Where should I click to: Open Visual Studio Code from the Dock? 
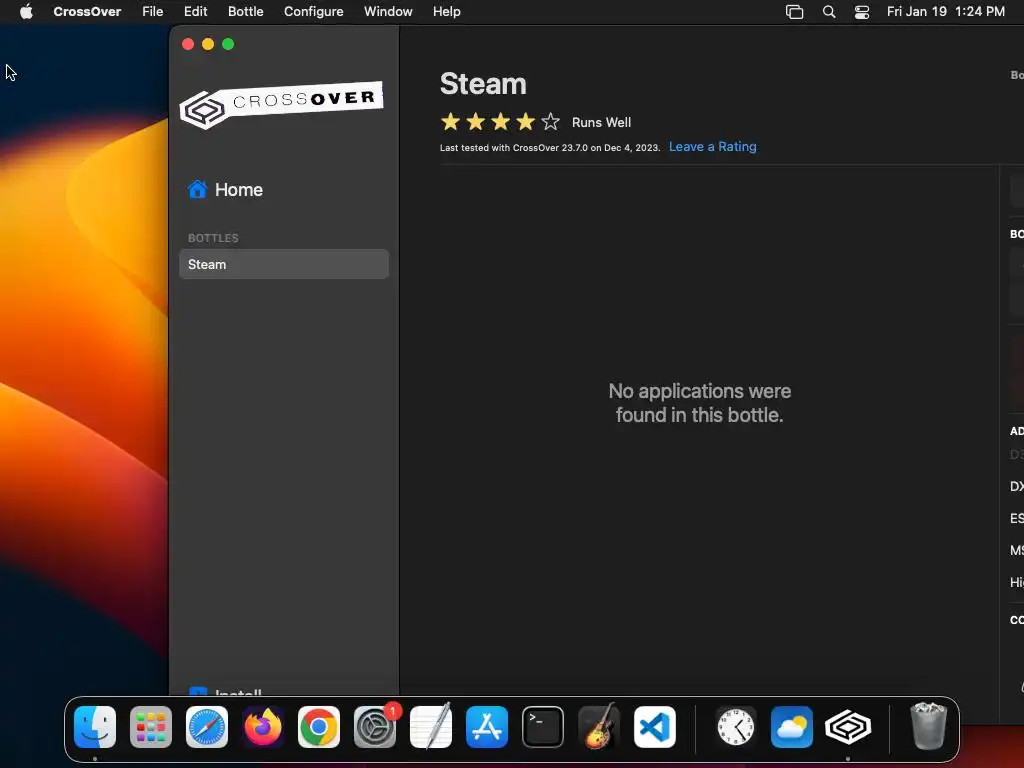click(x=655, y=726)
